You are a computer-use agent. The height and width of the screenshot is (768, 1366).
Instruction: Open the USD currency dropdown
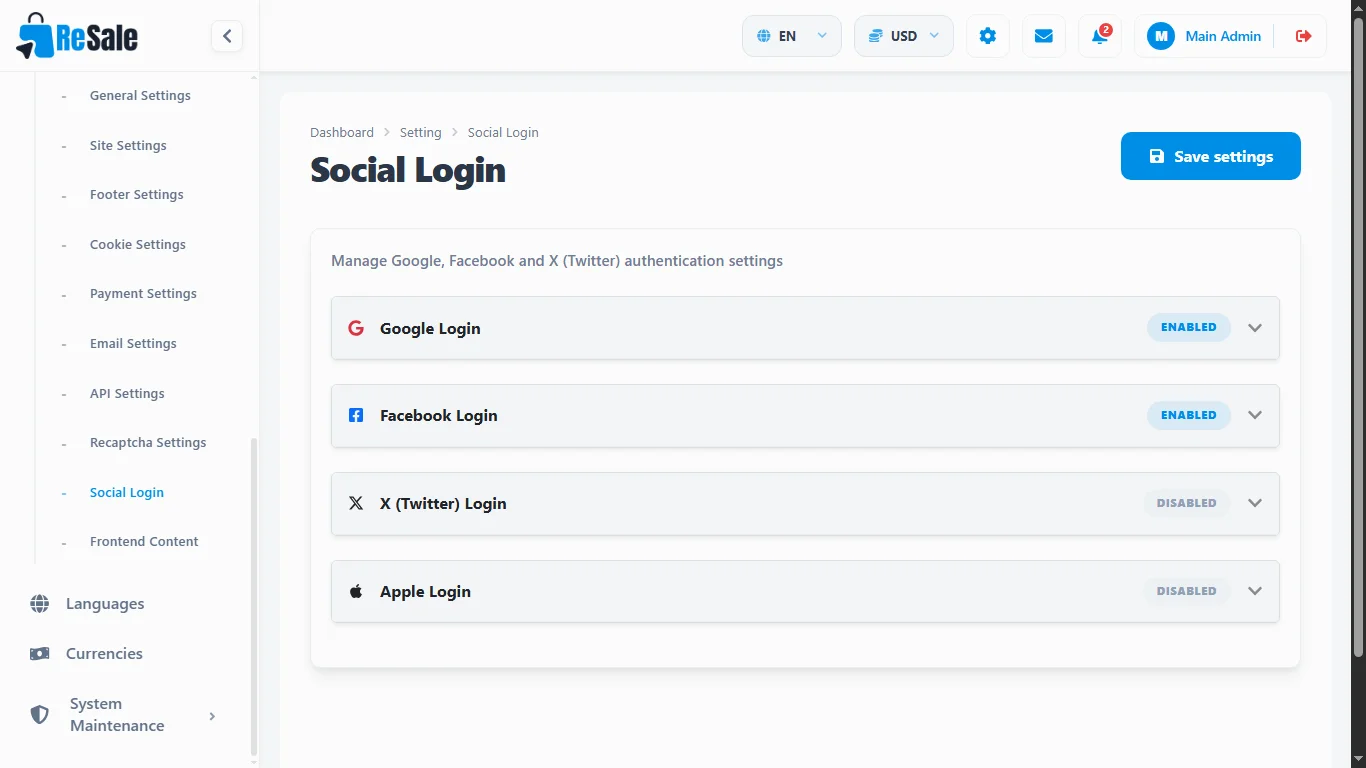point(904,36)
